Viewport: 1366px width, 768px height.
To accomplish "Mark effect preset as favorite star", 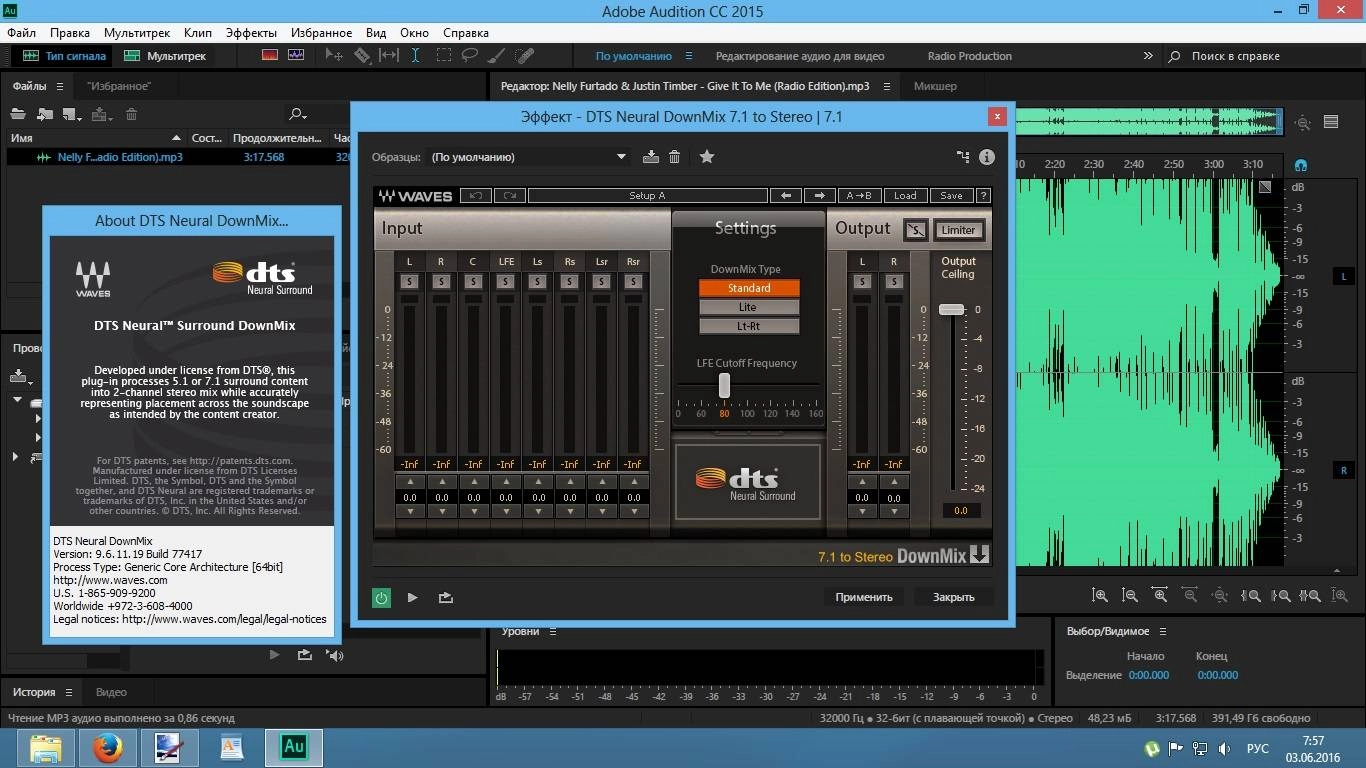I will click(707, 157).
